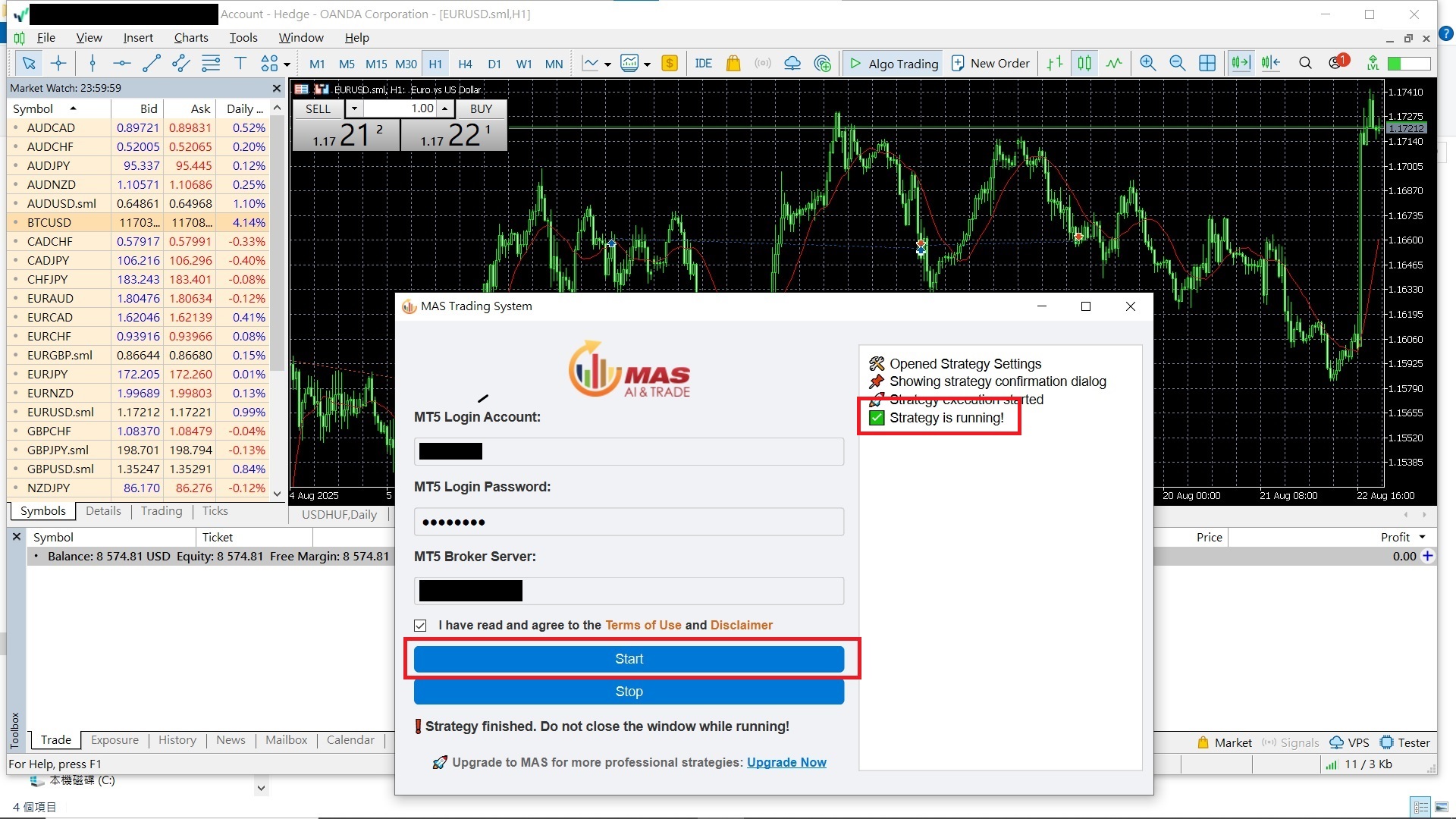Zoom in on the chart
Image resolution: width=1456 pixels, height=819 pixels.
(1147, 63)
